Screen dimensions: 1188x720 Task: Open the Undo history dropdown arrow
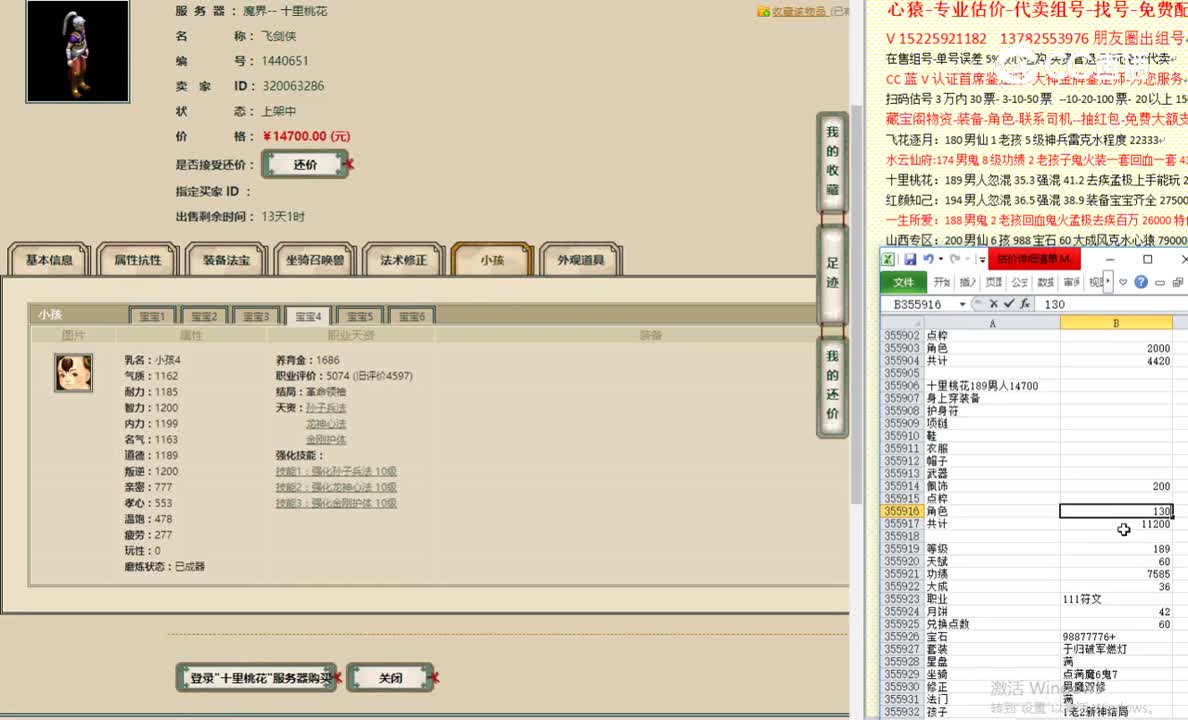(940, 259)
